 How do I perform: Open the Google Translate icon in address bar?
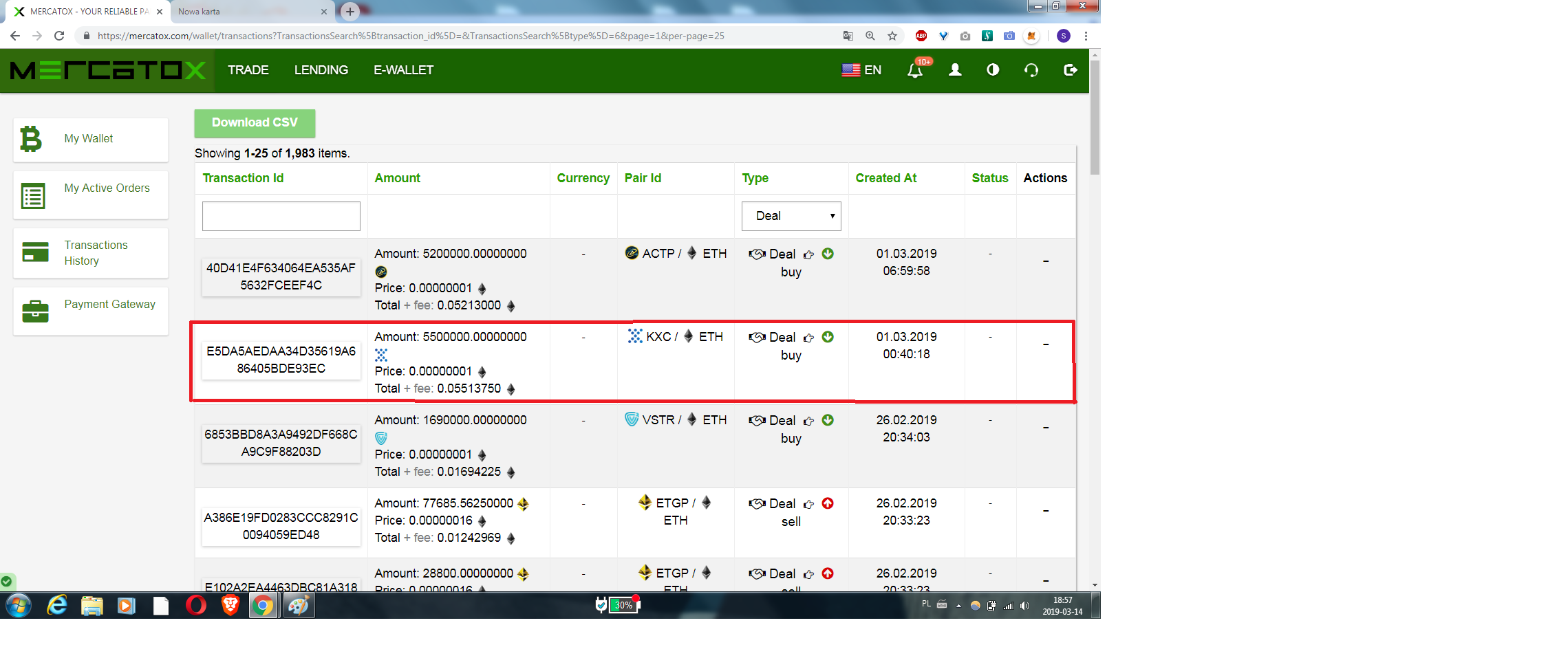(848, 36)
